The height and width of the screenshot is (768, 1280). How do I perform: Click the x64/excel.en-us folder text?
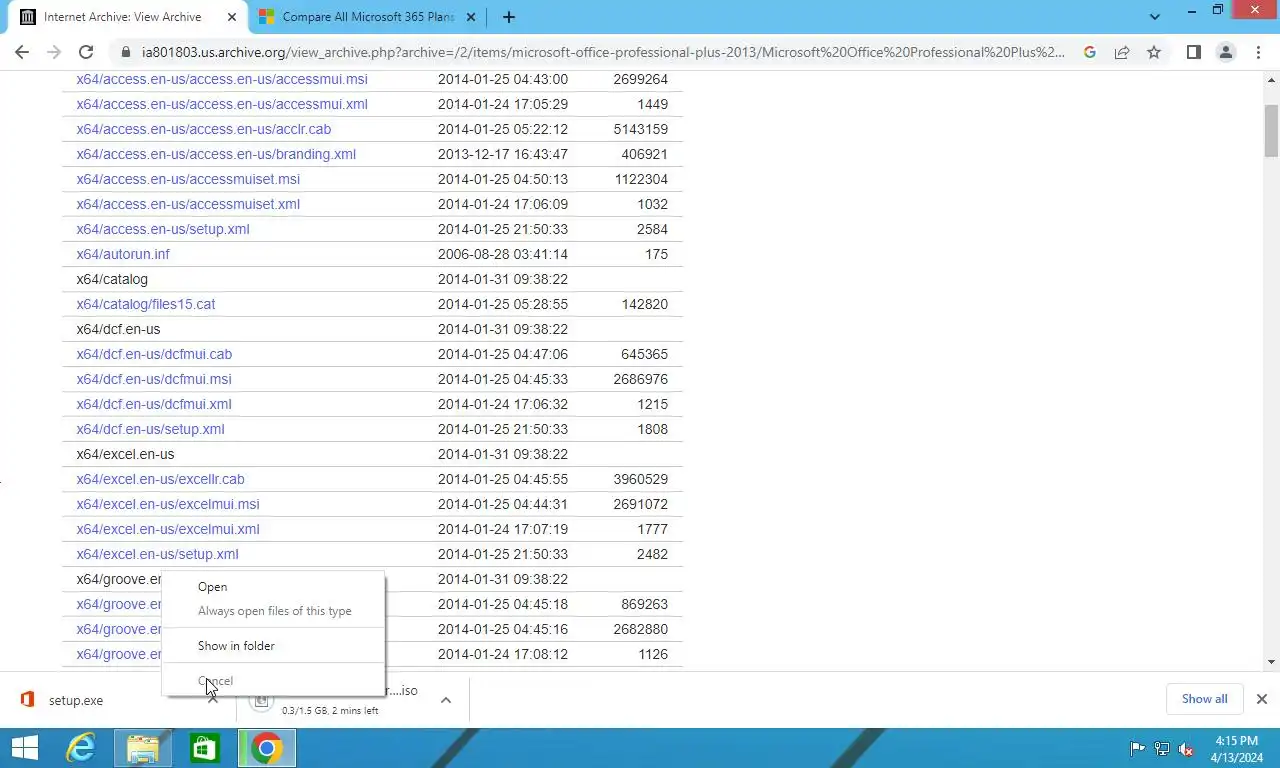click(125, 454)
